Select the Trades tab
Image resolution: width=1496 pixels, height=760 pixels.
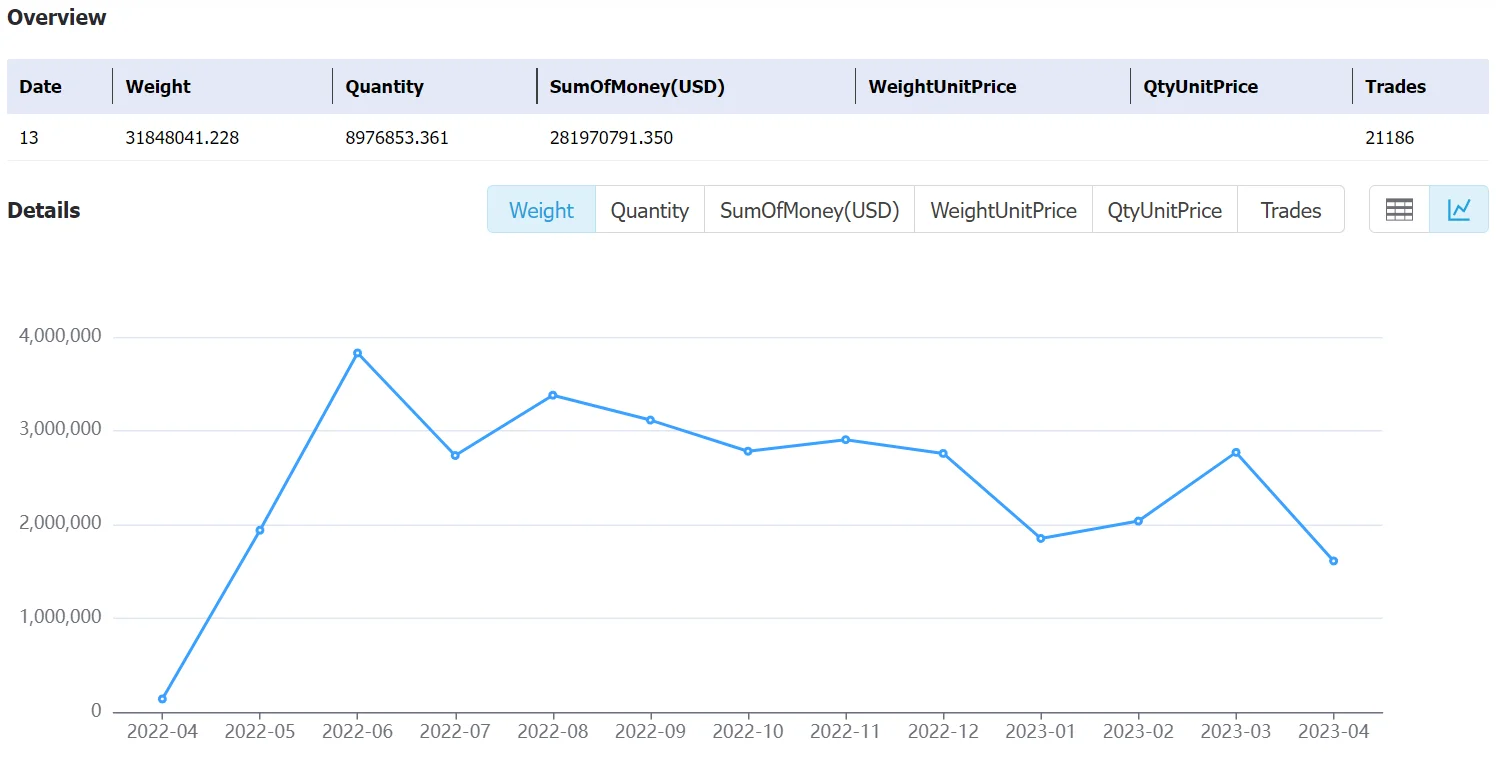tap(1291, 210)
